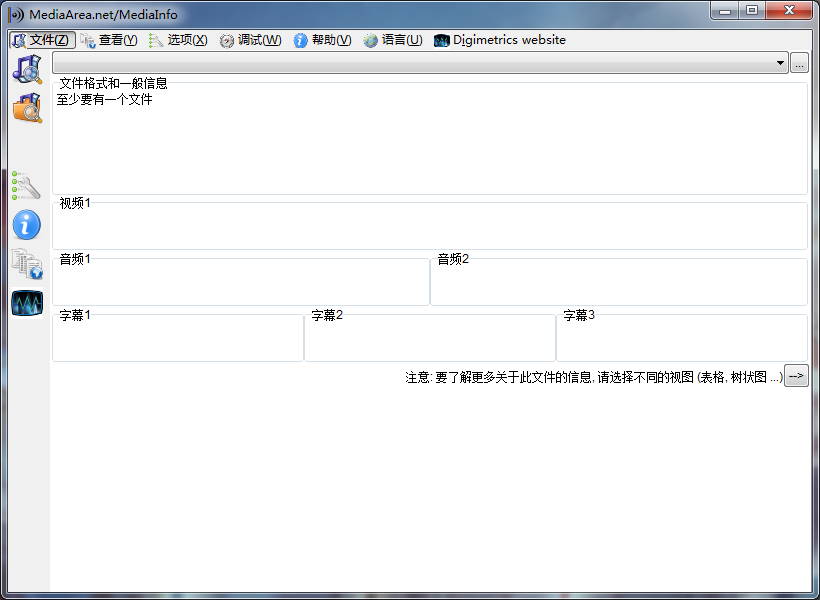
Task: Show About info via the blue info icon
Action: 26,225
